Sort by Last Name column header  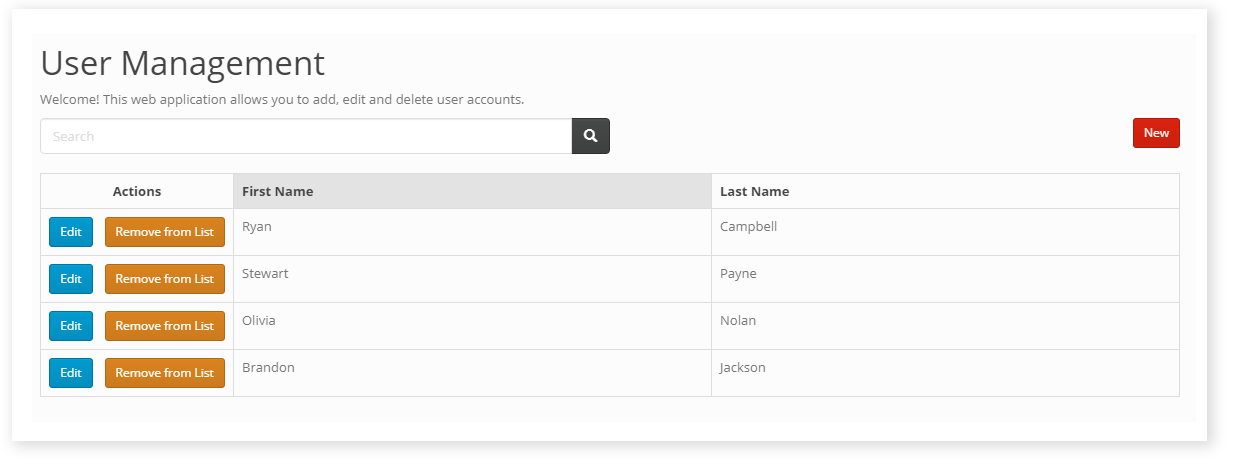click(754, 191)
